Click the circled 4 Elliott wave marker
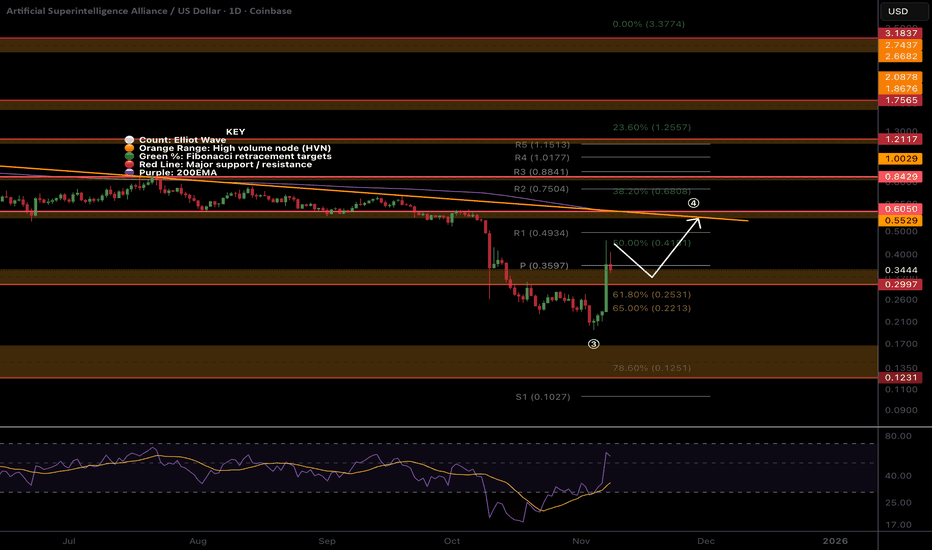 (693, 204)
